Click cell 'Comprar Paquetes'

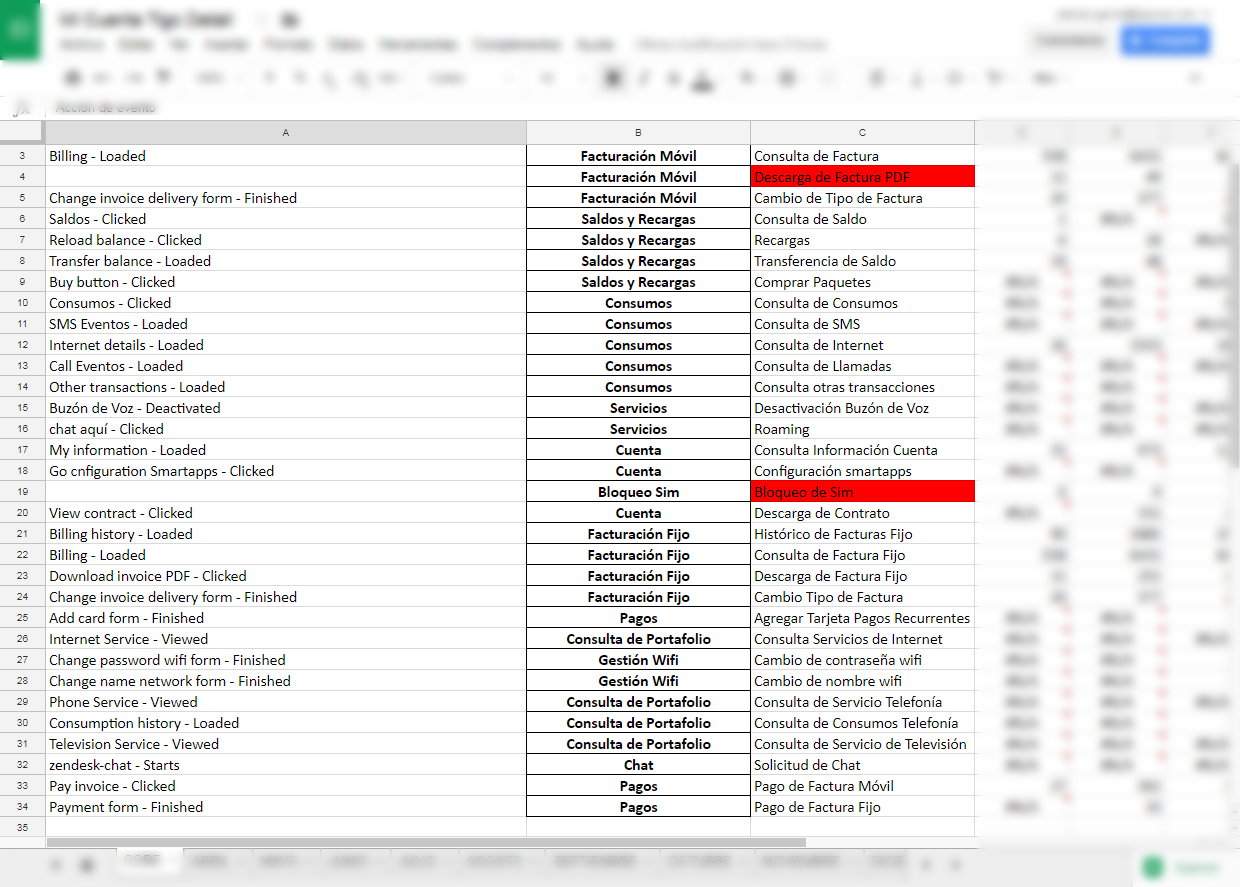pos(862,282)
